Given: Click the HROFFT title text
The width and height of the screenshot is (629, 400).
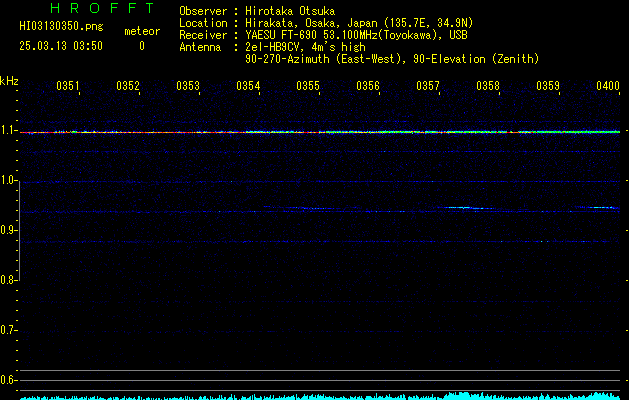Looking at the screenshot, I should pos(102,8).
